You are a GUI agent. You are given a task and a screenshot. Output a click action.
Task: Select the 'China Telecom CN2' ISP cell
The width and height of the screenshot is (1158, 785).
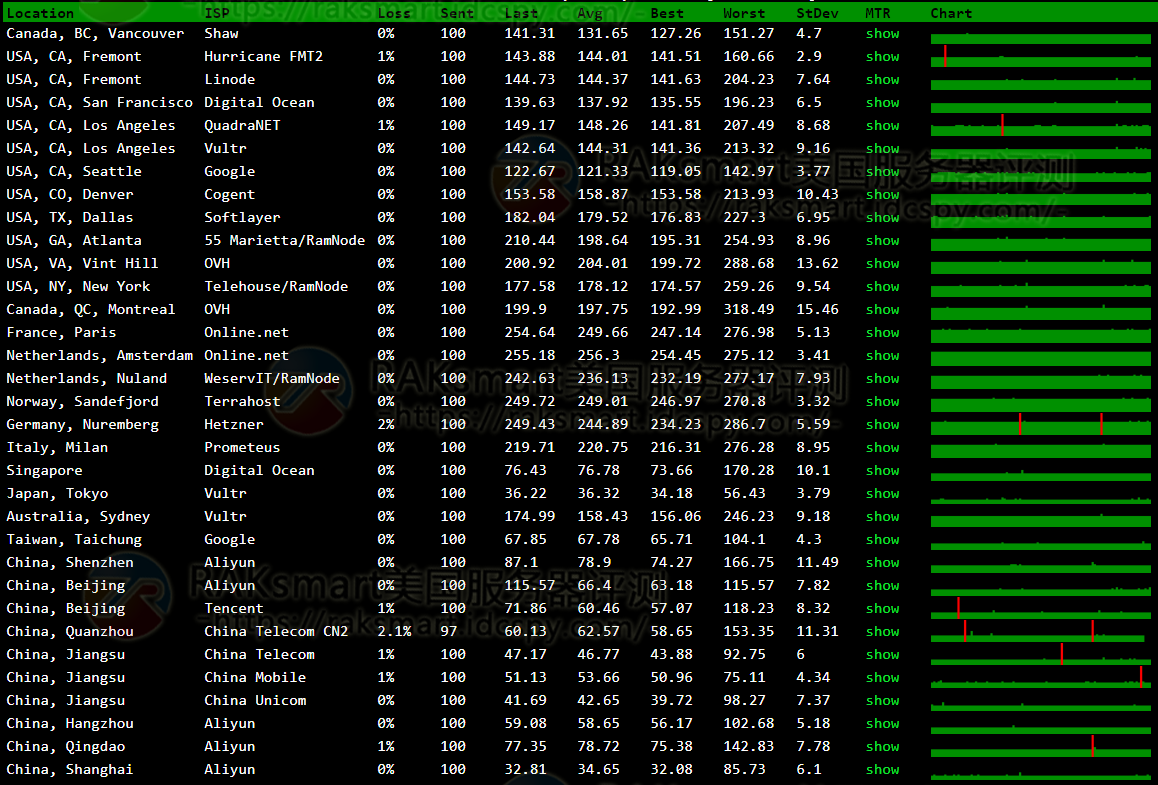pos(276,631)
